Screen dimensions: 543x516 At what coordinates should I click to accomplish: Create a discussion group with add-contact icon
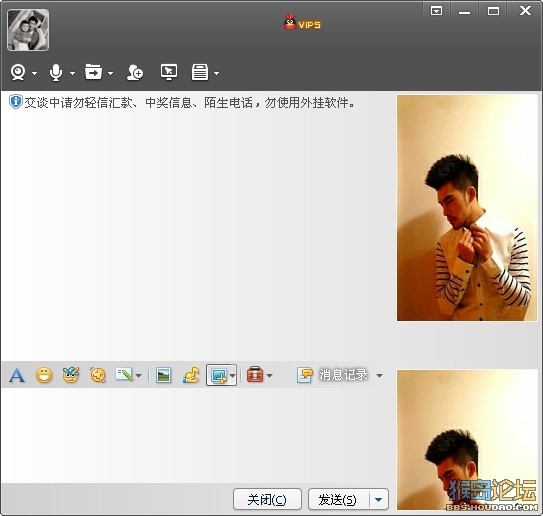click(x=135, y=72)
